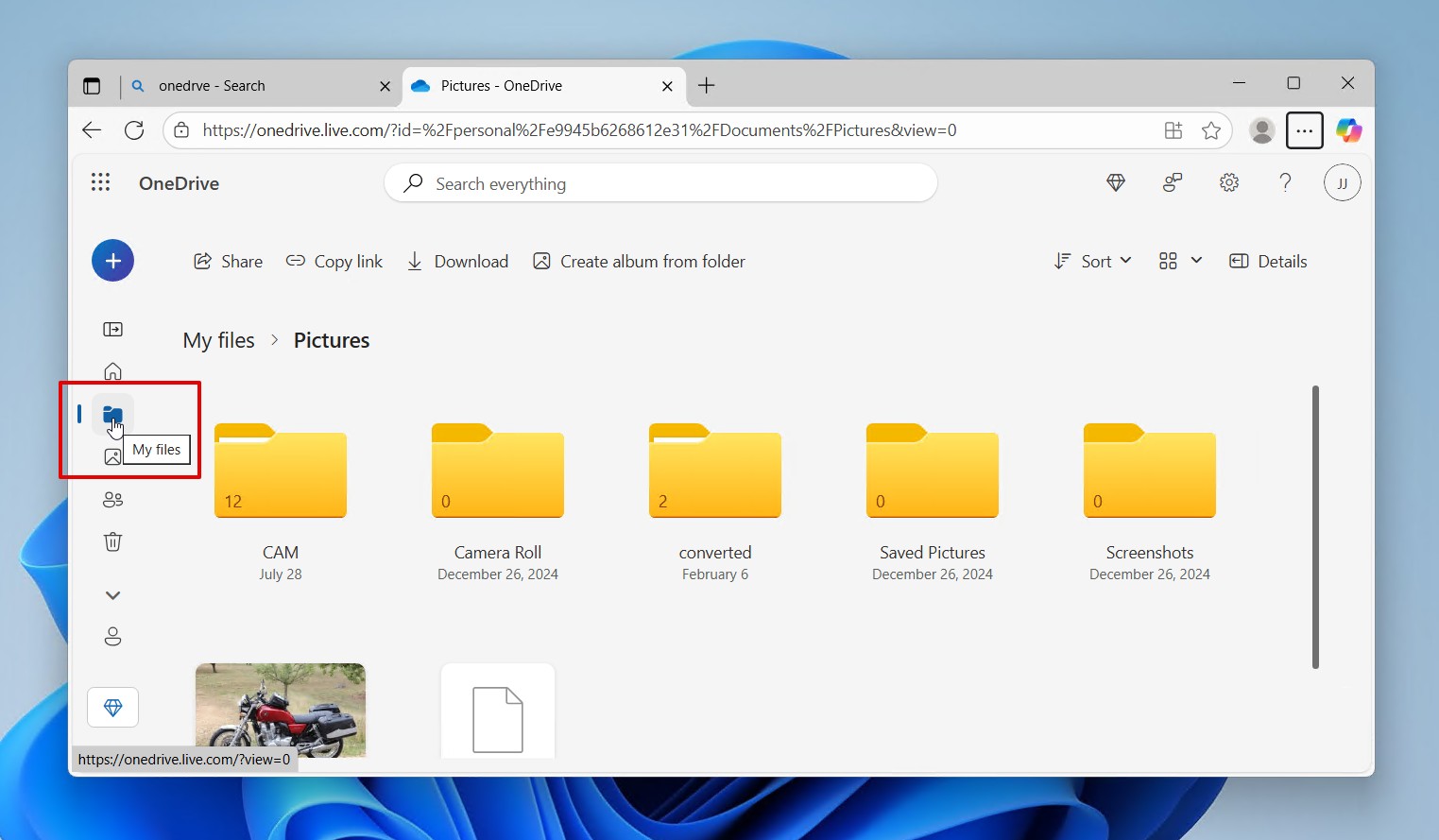Image resolution: width=1439 pixels, height=840 pixels.
Task: Open OneDrive Settings with the gear icon
Action: click(1228, 182)
